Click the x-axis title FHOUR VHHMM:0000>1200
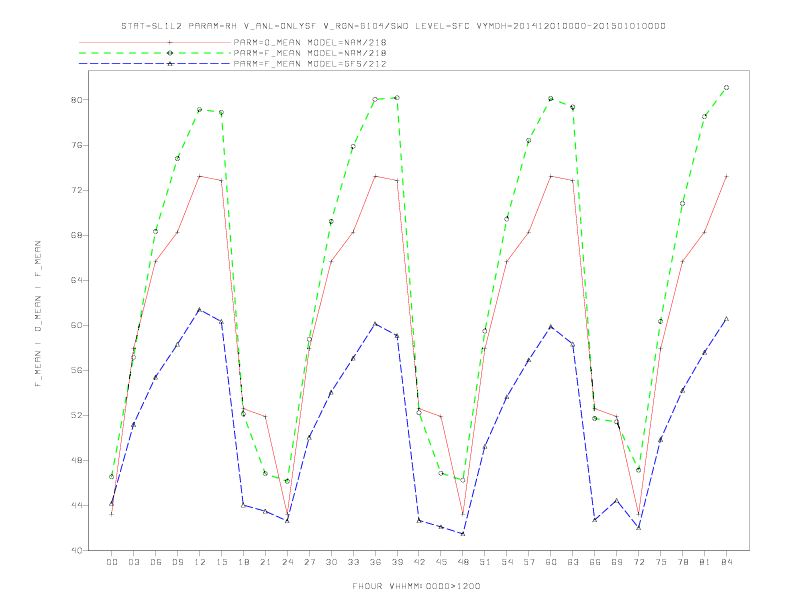Screen dimensions: 792x612 click(416, 586)
